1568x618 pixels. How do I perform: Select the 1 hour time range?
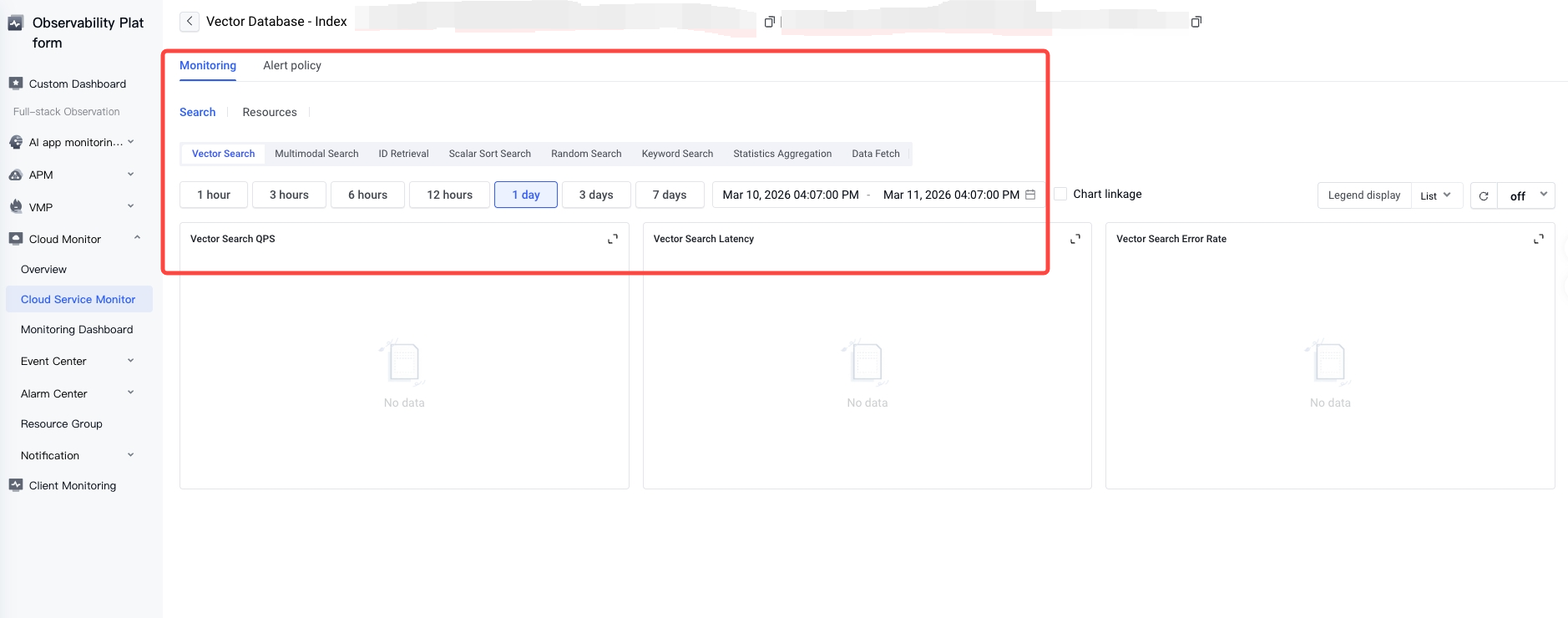coord(214,195)
